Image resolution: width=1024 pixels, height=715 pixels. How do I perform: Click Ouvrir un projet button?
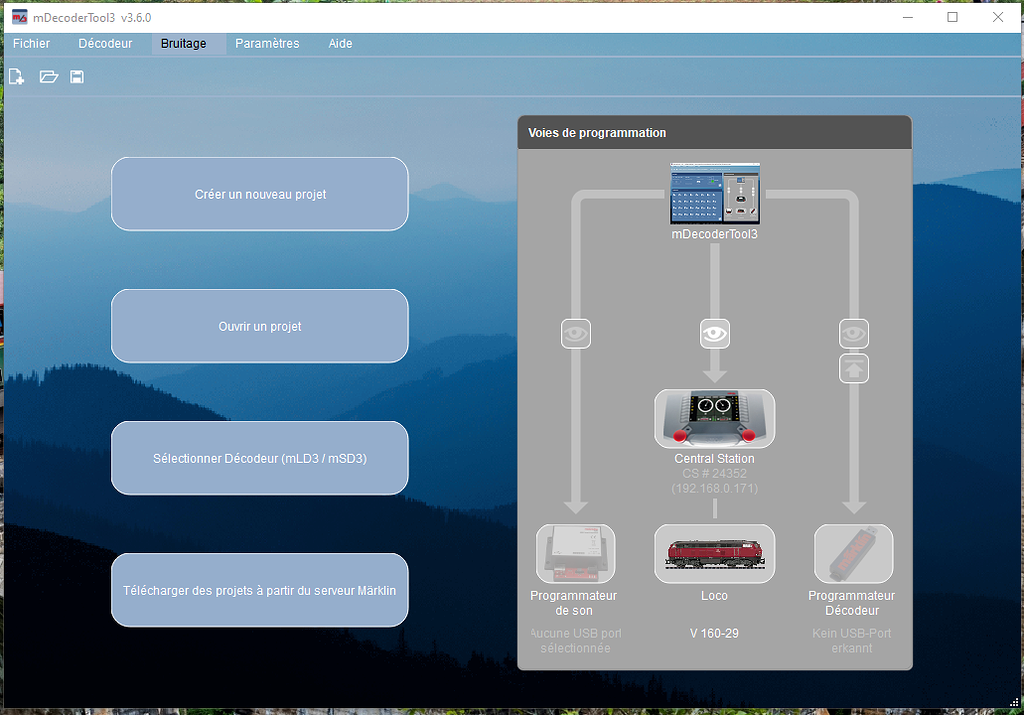pyautogui.click(x=260, y=326)
